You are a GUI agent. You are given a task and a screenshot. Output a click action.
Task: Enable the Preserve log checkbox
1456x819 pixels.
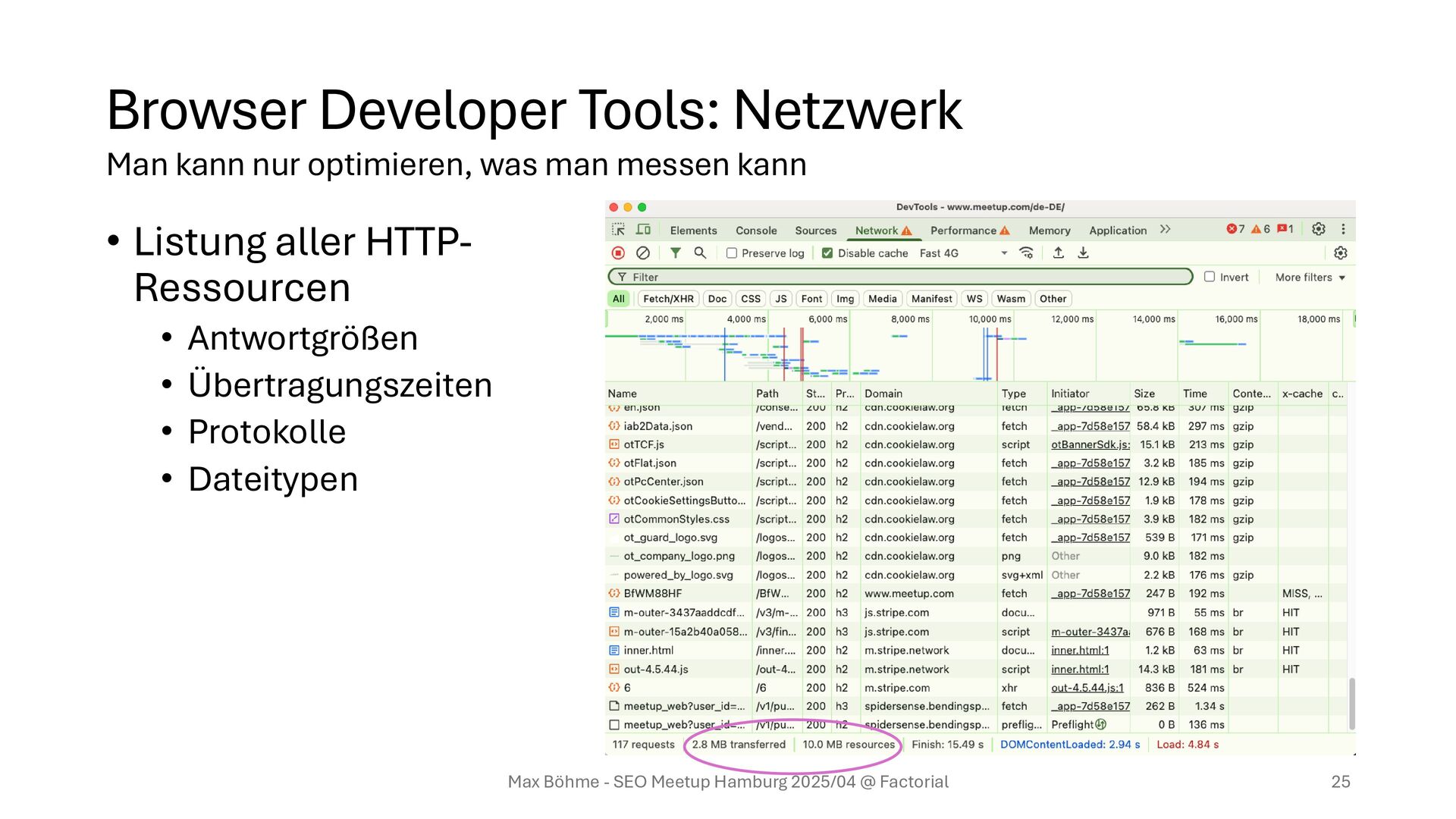click(732, 253)
